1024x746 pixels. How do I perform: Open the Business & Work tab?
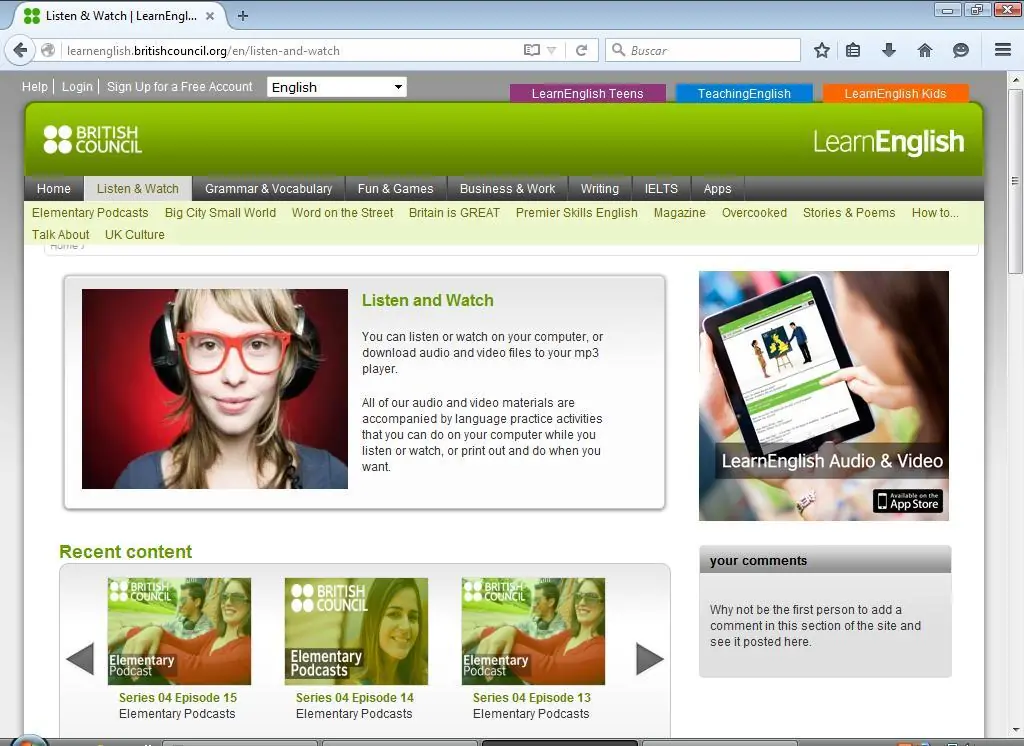click(x=507, y=189)
